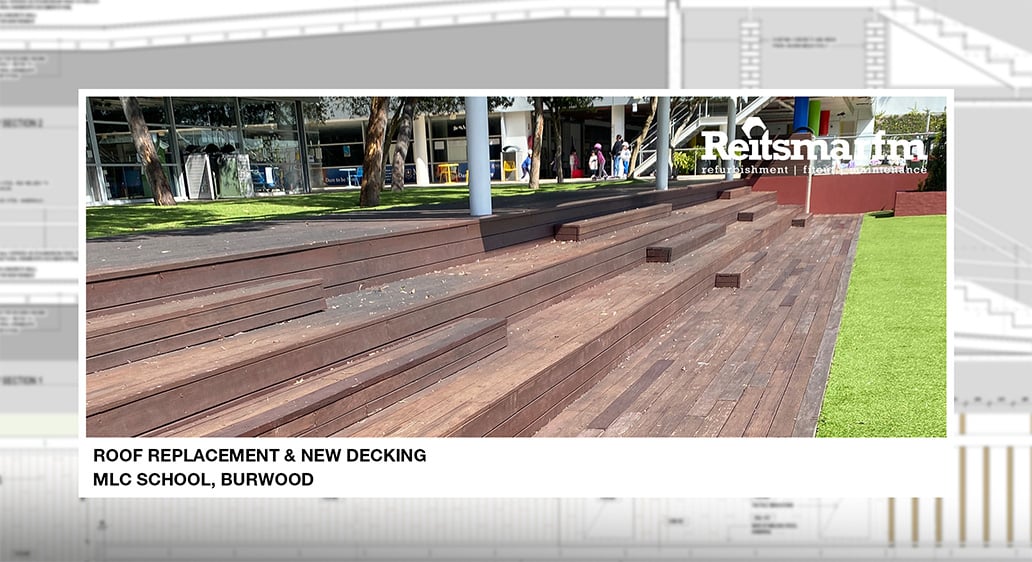The height and width of the screenshot is (562, 1032).
Task: Click the 'MLC SCHOOL, BURWOOD' caption
Action: tap(203, 480)
